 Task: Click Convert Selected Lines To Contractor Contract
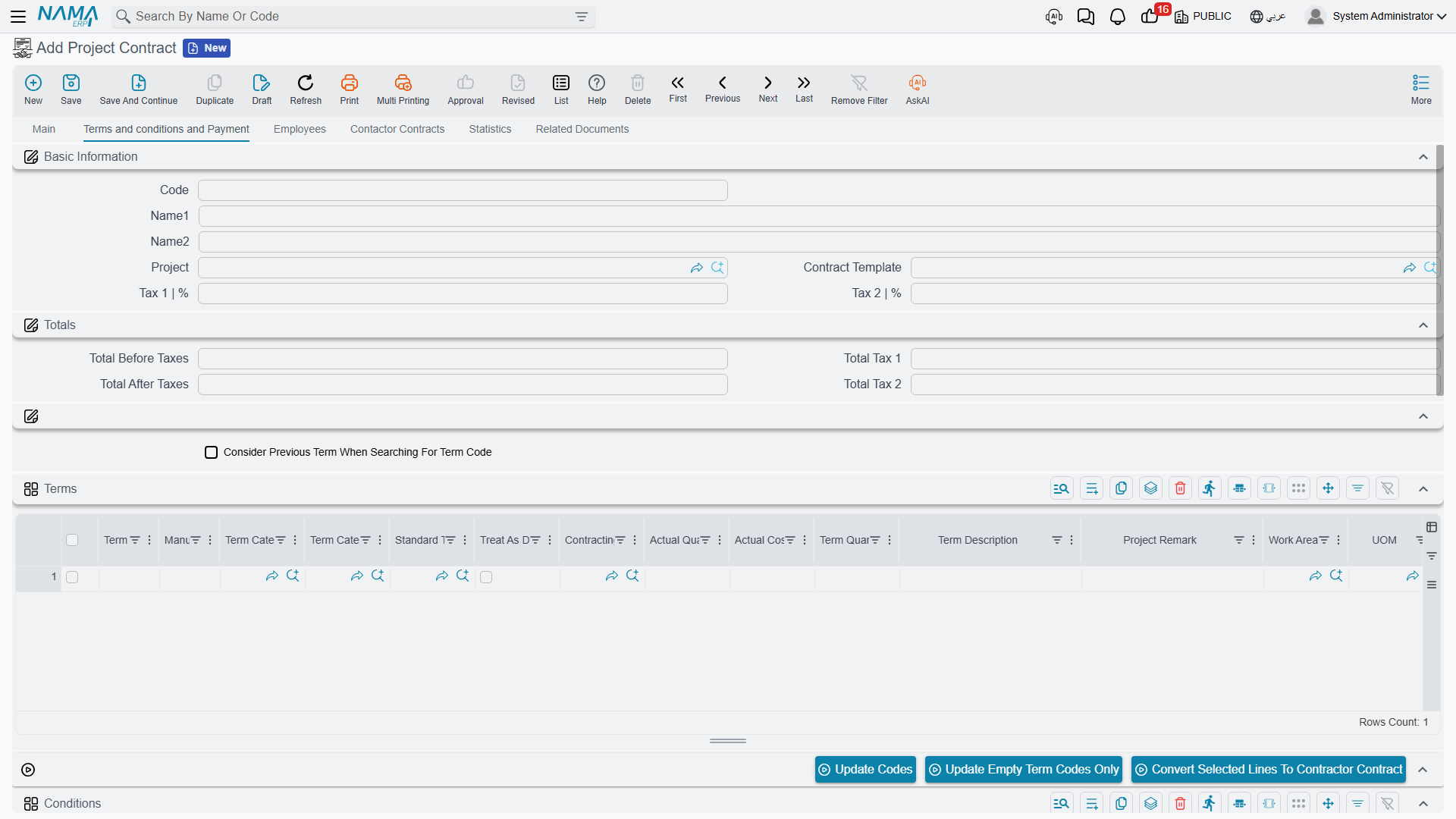(1269, 769)
